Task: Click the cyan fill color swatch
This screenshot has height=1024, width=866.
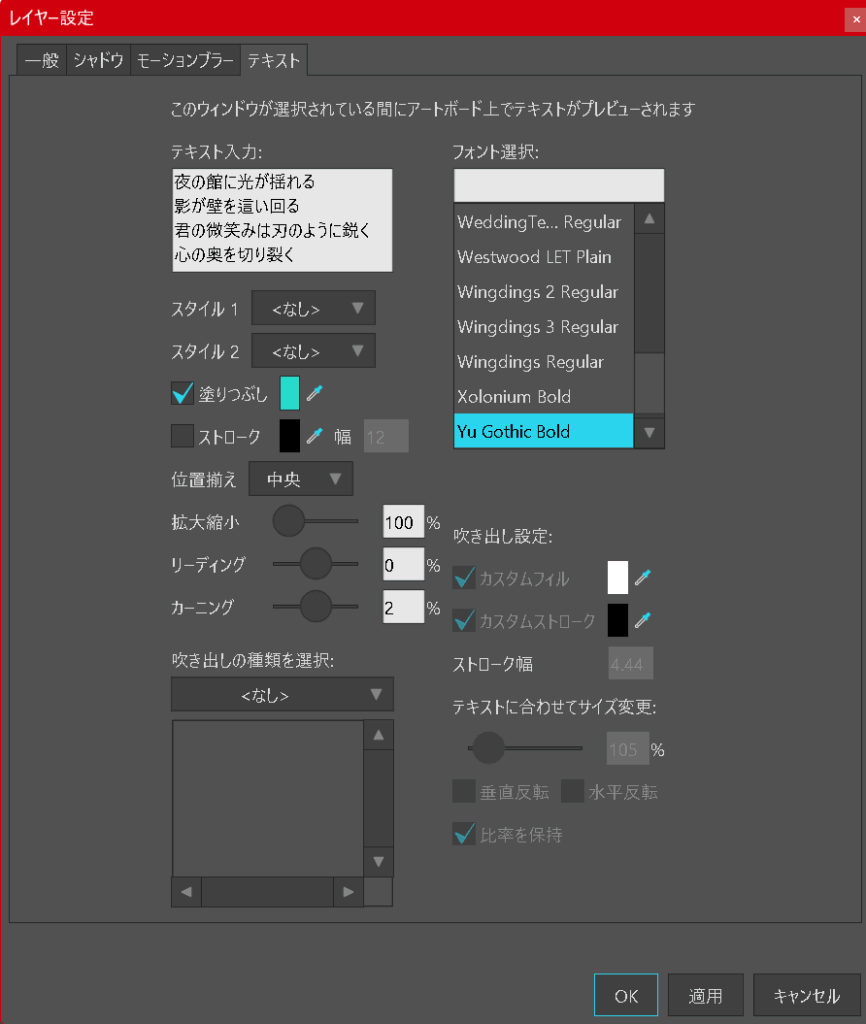Action: click(x=289, y=394)
